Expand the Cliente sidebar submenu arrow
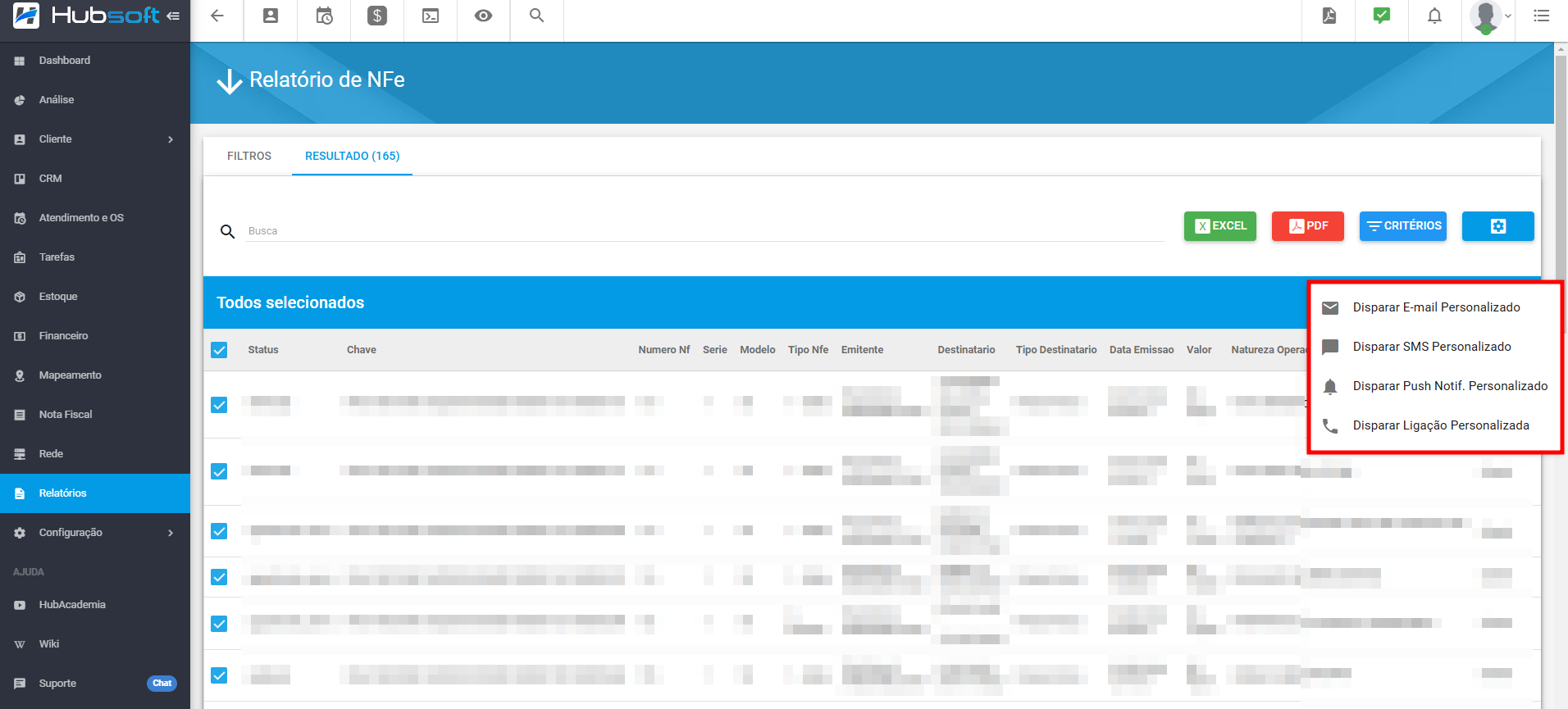 (x=171, y=139)
